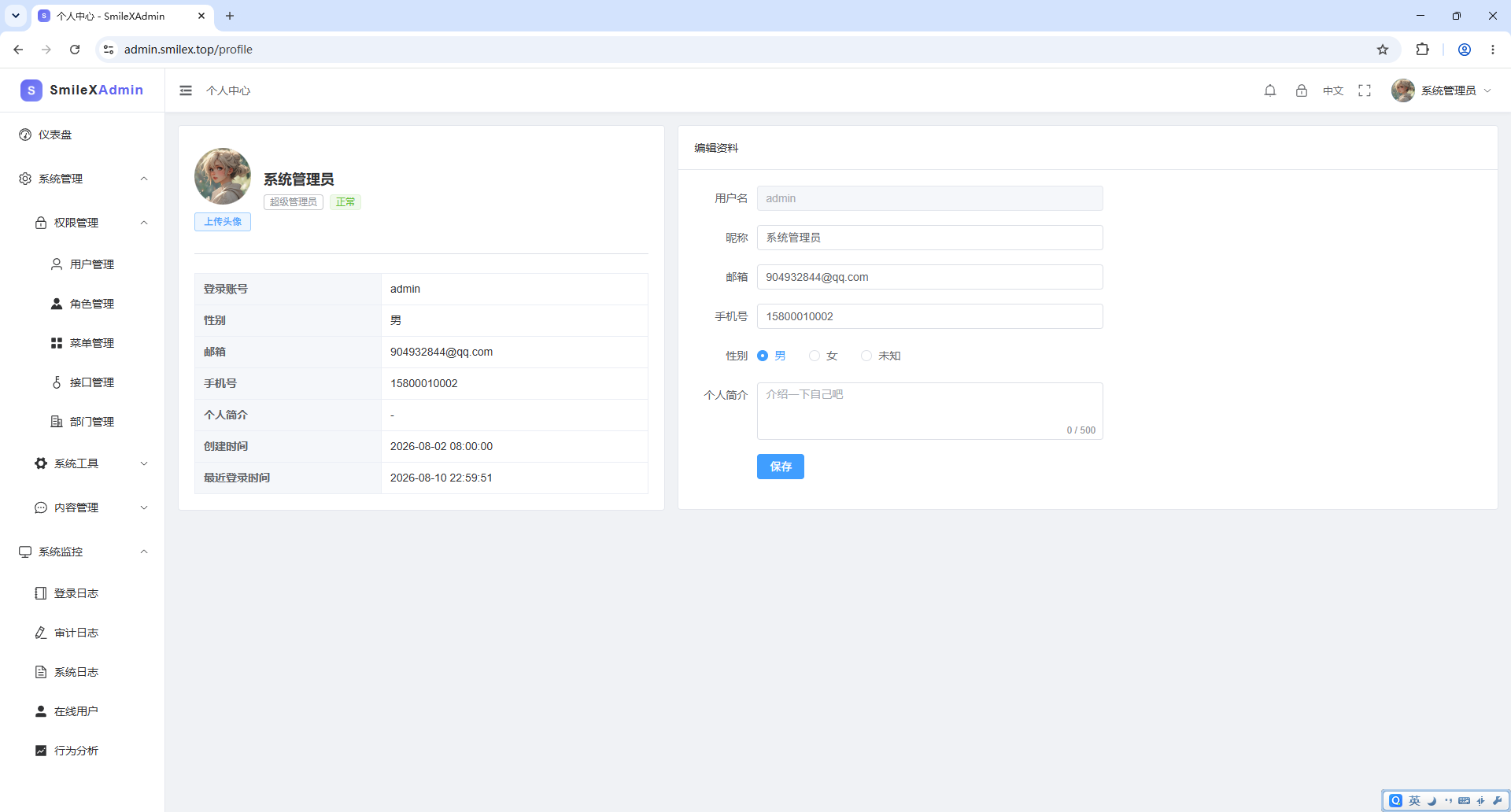This screenshot has width=1511, height=812.
Task: Open 行为分析 in sidebar
Action: (x=83, y=751)
